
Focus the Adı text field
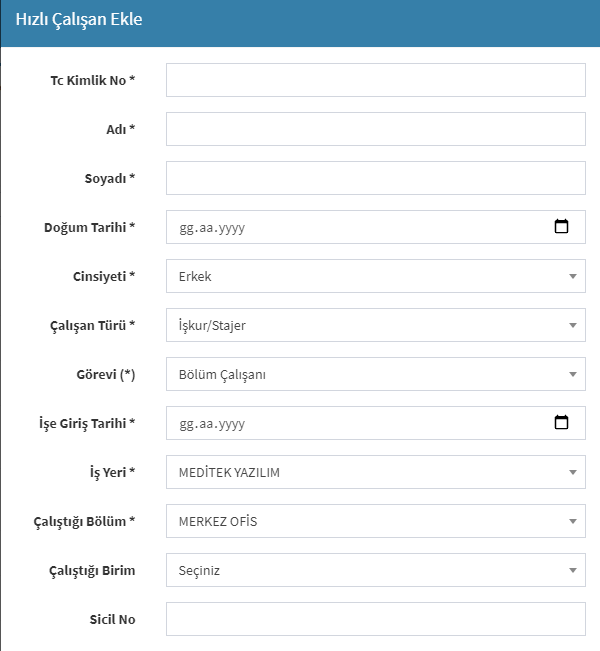click(376, 129)
